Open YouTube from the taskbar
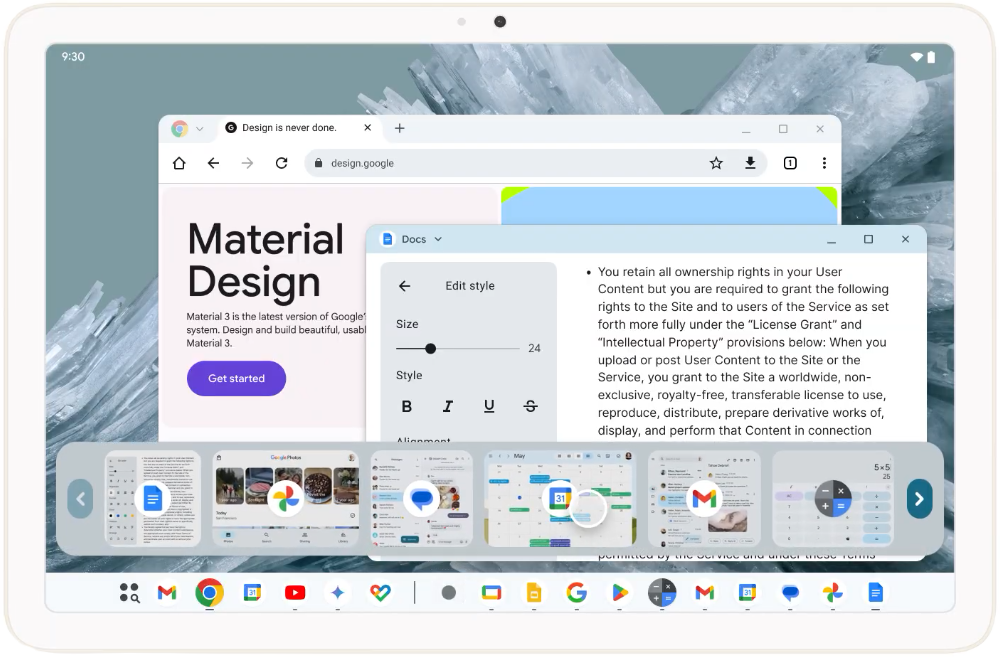 point(295,593)
